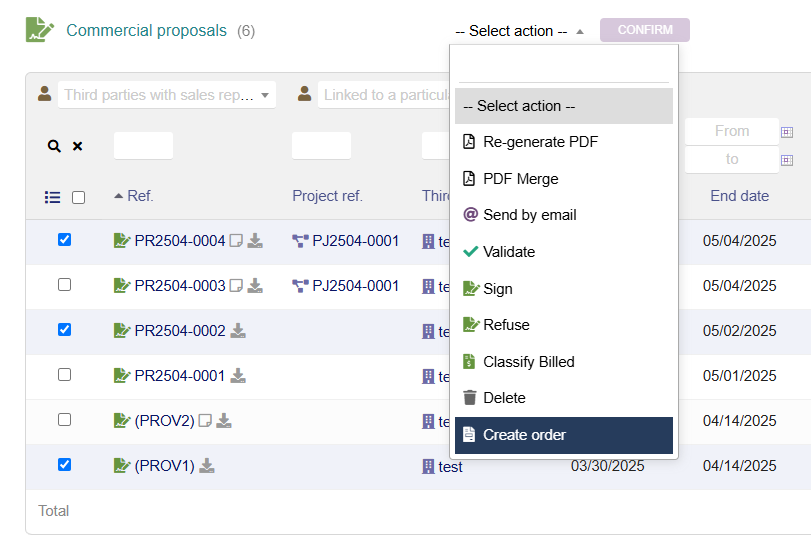Click the X icon to clear search filters
Screen dimensions: 811x542
(x=77, y=146)
